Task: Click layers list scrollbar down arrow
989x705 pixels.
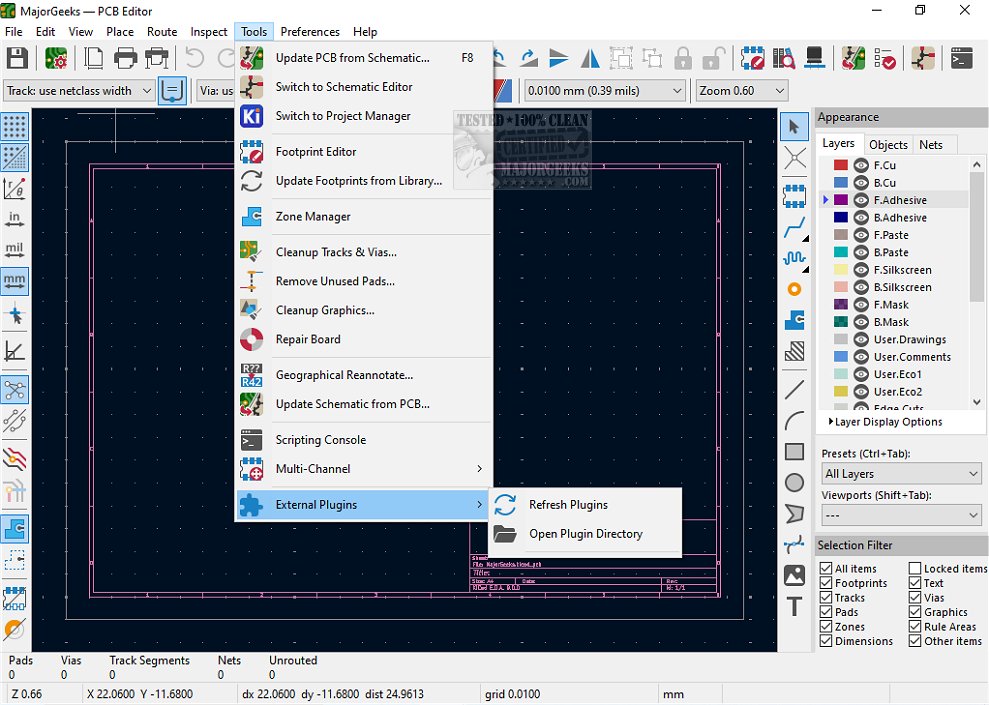Action: click(976, 402)
